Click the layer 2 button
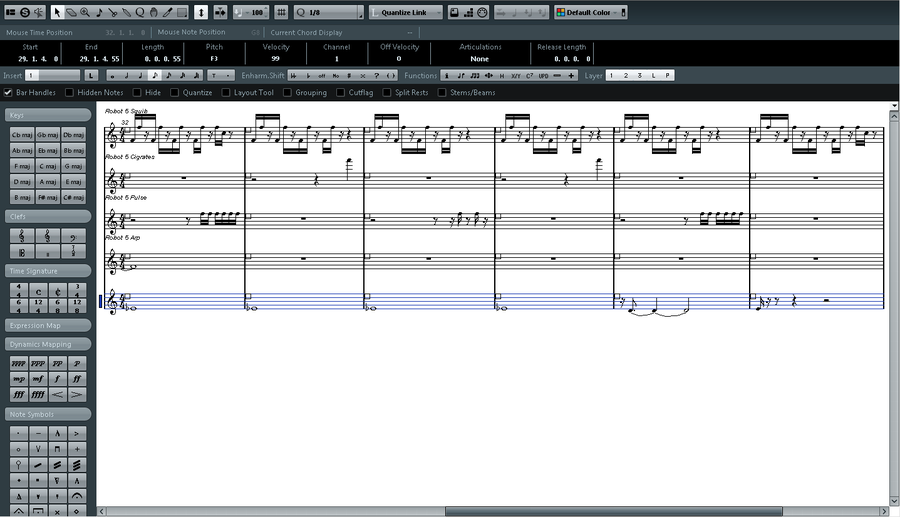900x517 pixels. click(x=626, y=75)
